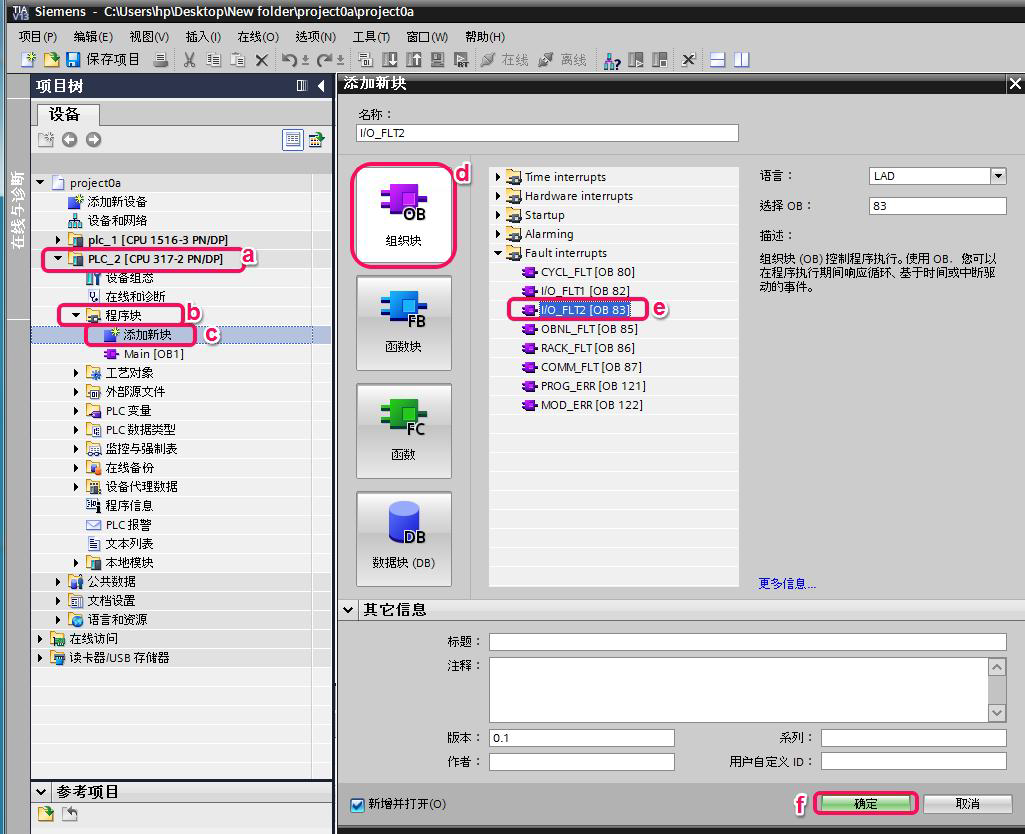1025x834 pixels.
Task: Select the 组织块 (OB) block type
Action: pyautogui.click(x=403, y=215)
